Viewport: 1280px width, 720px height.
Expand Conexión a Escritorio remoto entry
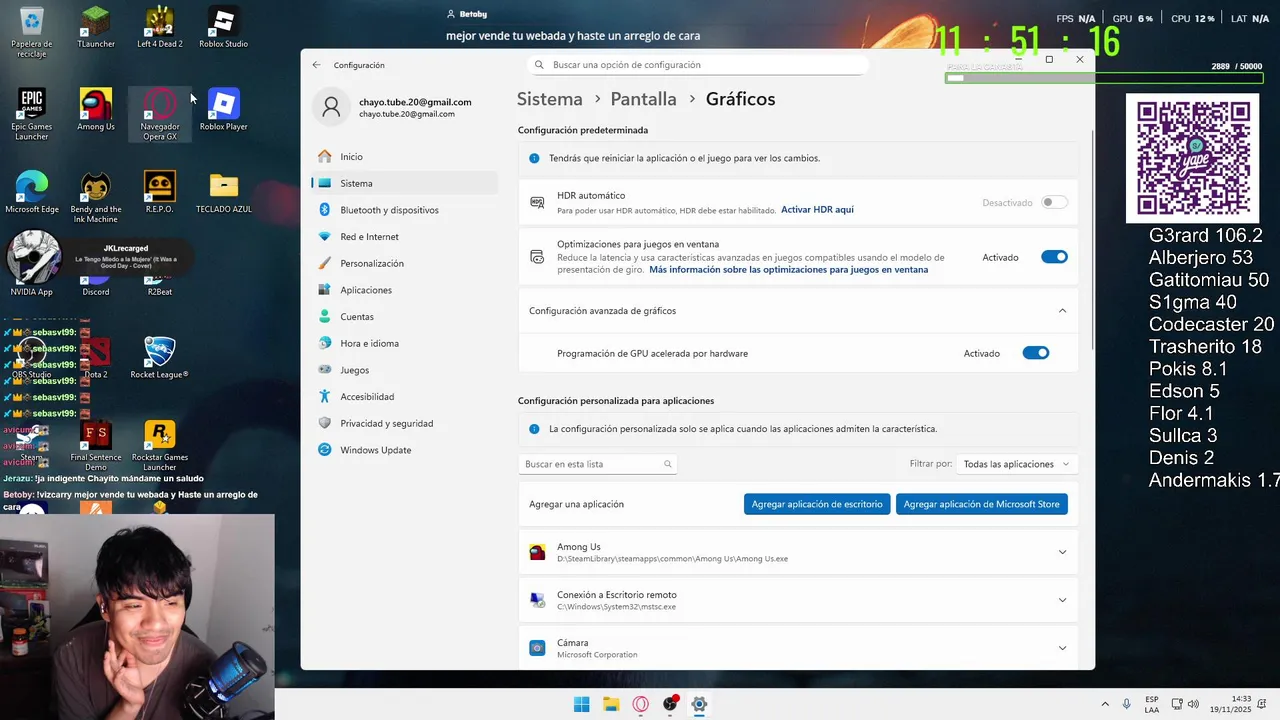click(x=1062, y=600)
